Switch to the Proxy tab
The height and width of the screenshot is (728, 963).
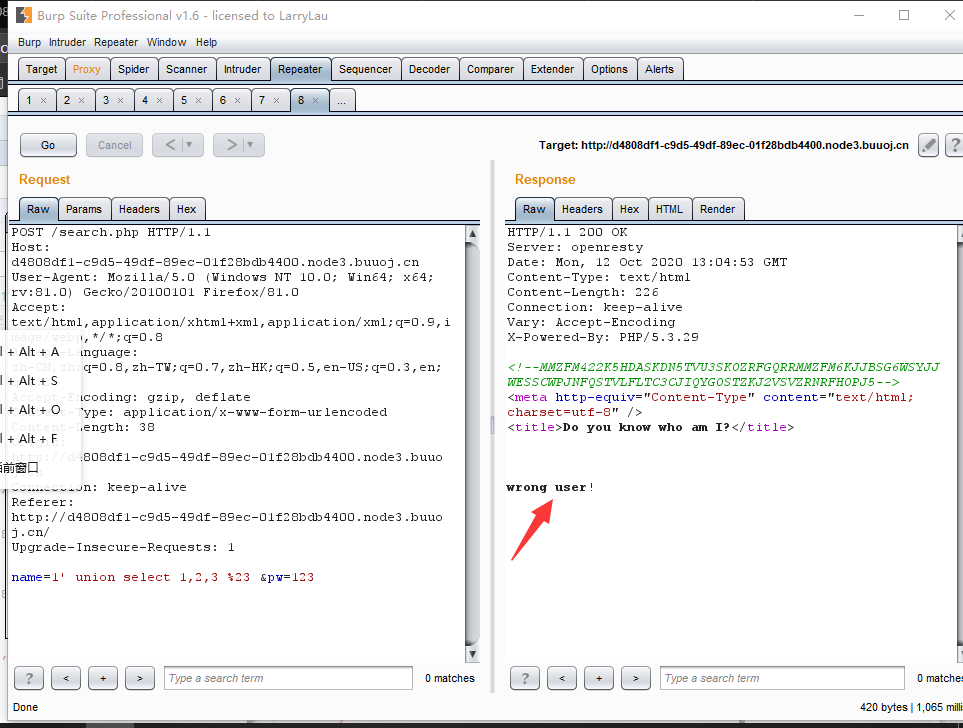(87, 69)
